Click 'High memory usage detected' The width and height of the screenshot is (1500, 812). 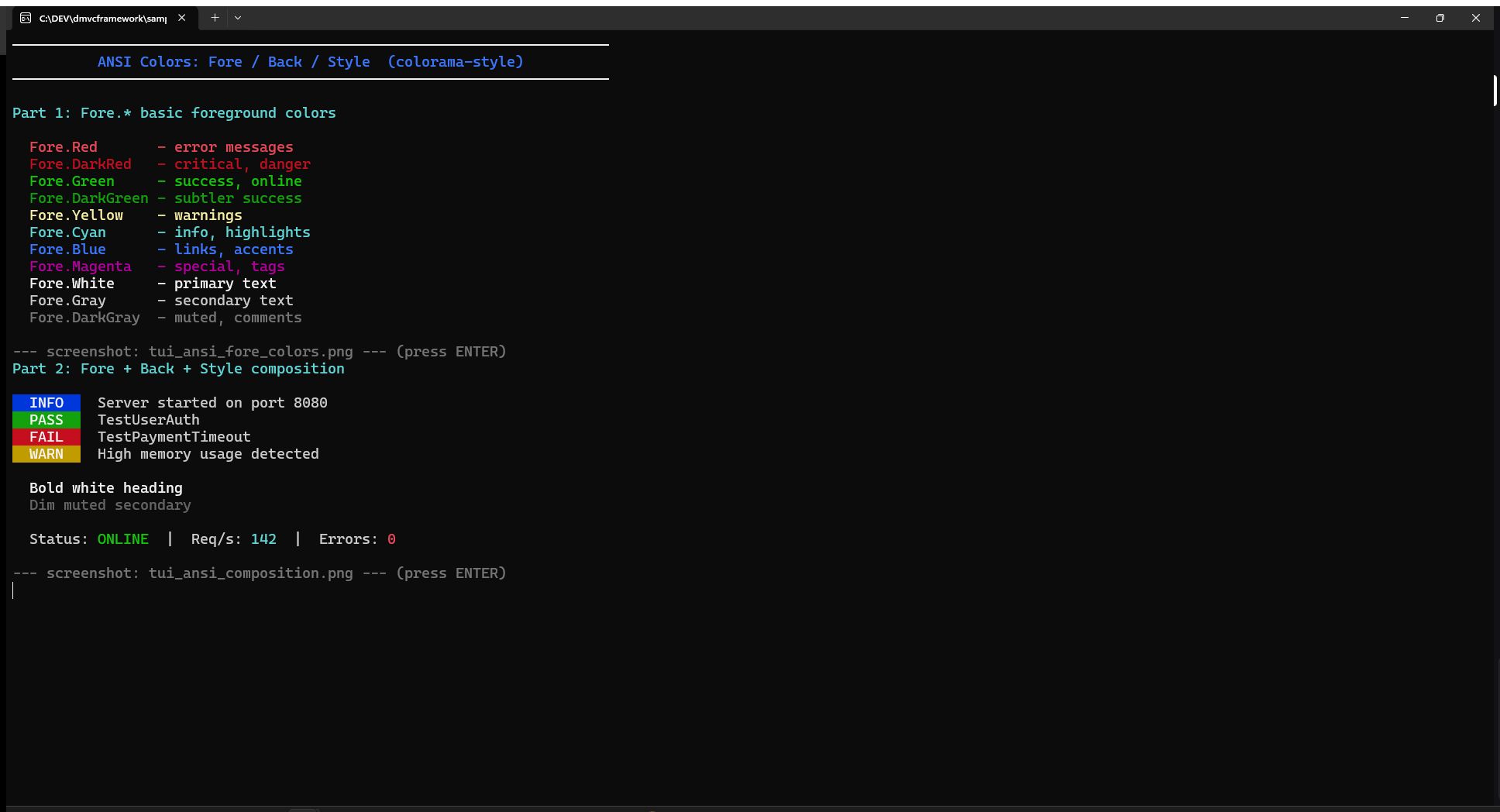tap(208, 454)
